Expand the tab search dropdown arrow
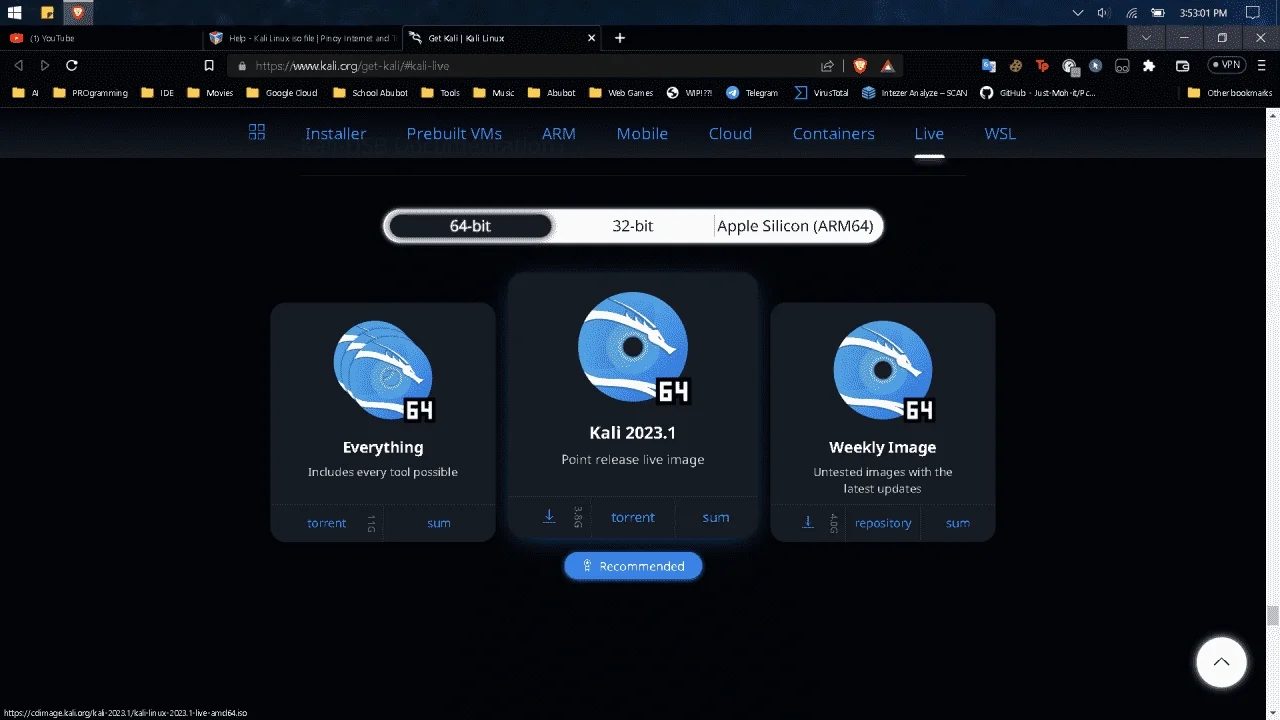 [1146, 38]
